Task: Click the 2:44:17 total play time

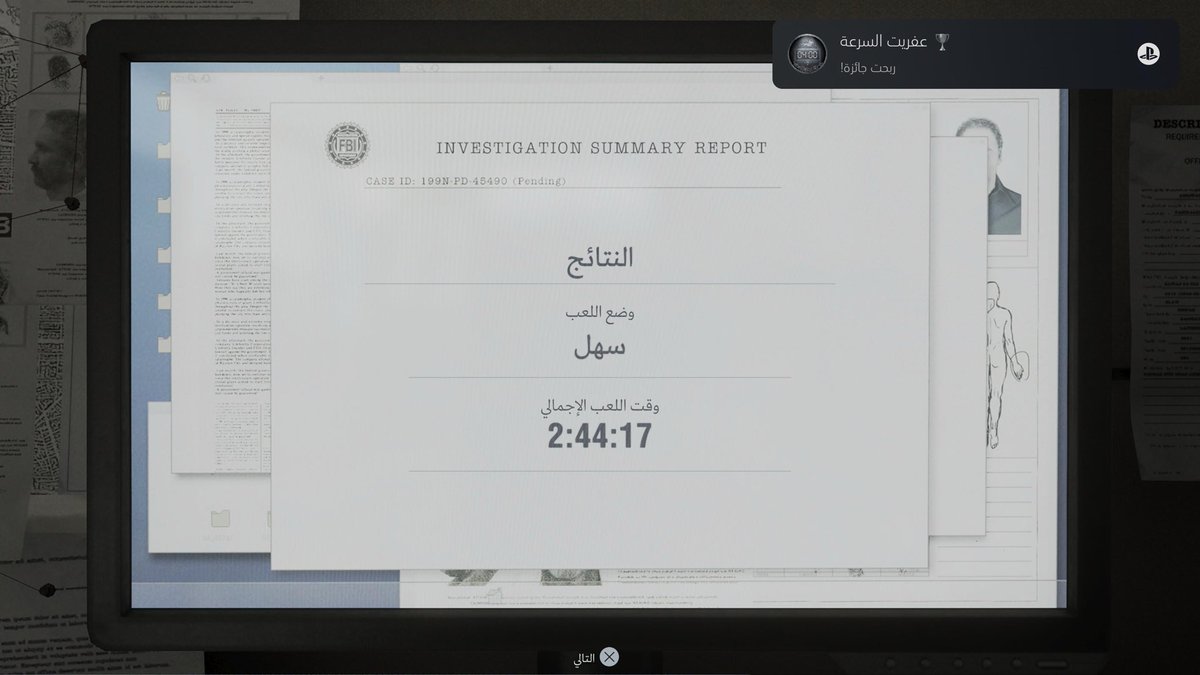Action: 600,436
